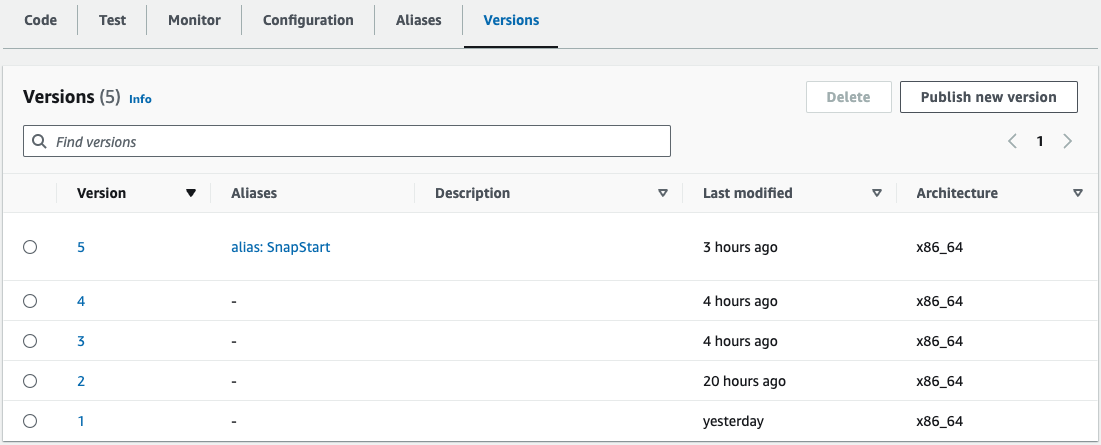Click the Info link beside Versions
Viewport: 1101px width, 445px height.
140,99
